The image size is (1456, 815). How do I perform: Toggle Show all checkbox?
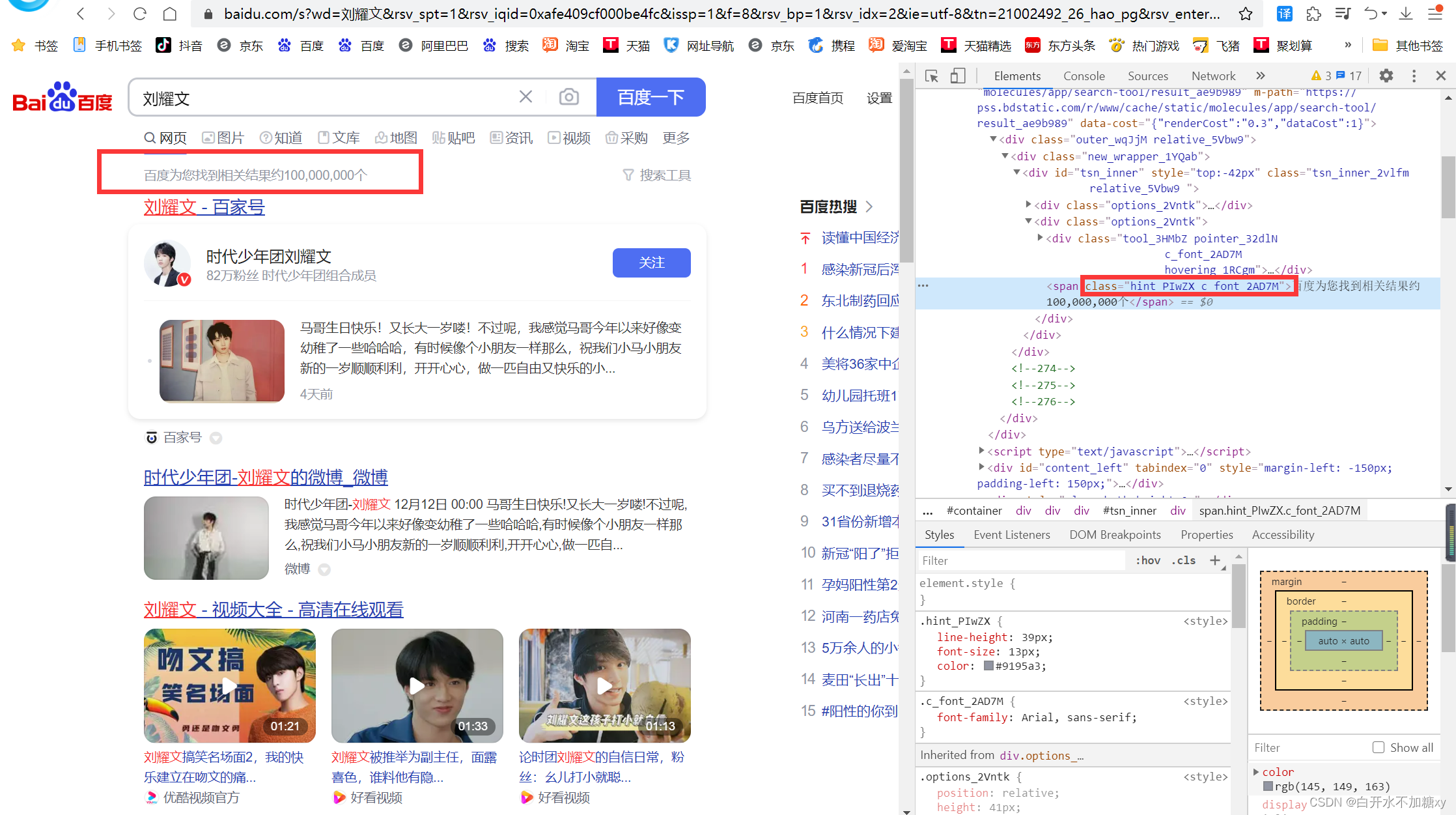click(x=1378, y=747)
